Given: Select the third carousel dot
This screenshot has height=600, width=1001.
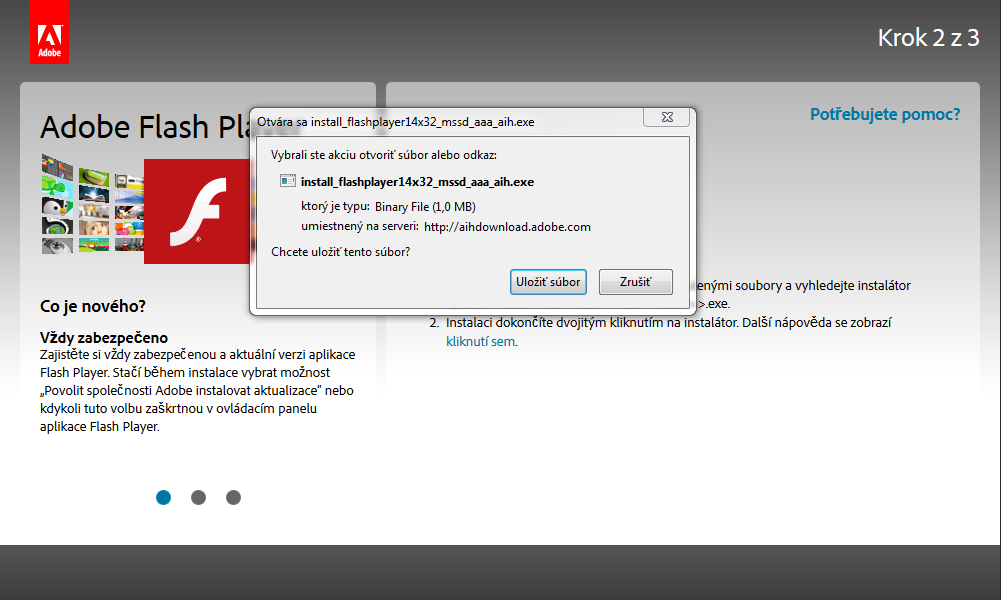Looking at the screenshot, I should [234, 497].
